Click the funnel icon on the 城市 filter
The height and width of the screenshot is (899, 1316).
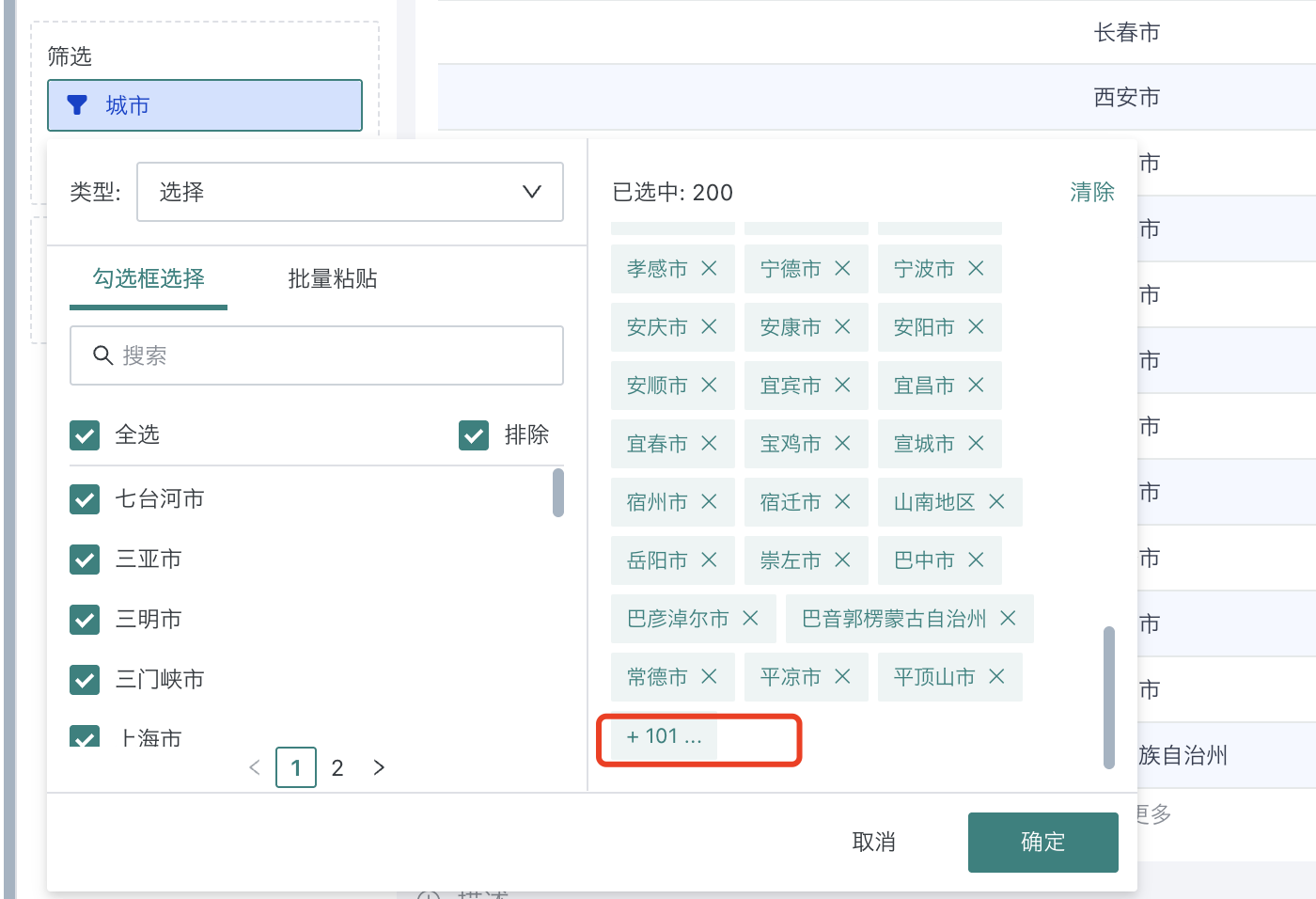coord(79,105)
